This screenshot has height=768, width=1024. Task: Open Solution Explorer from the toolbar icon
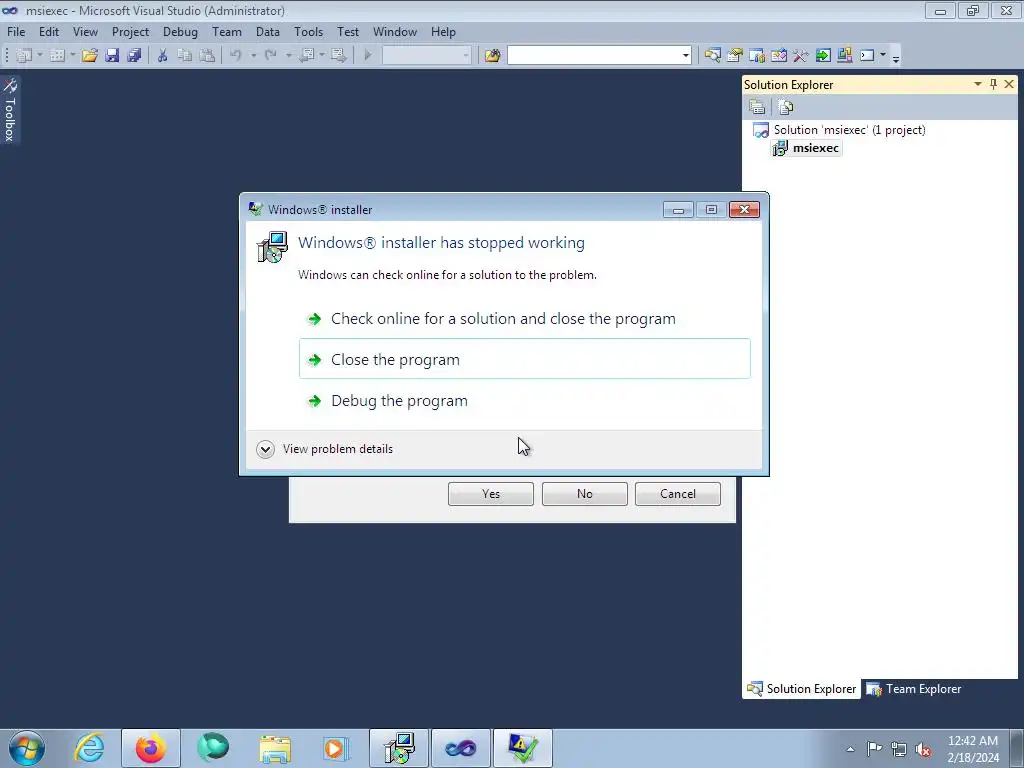[712, 56]
